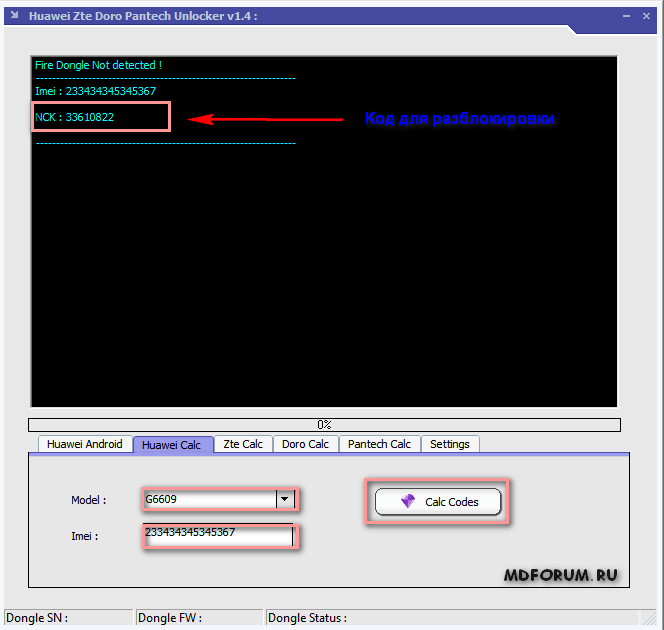Click the 0% progress bar
This screenshot has height=630, width=664.
tap(324, 425)
